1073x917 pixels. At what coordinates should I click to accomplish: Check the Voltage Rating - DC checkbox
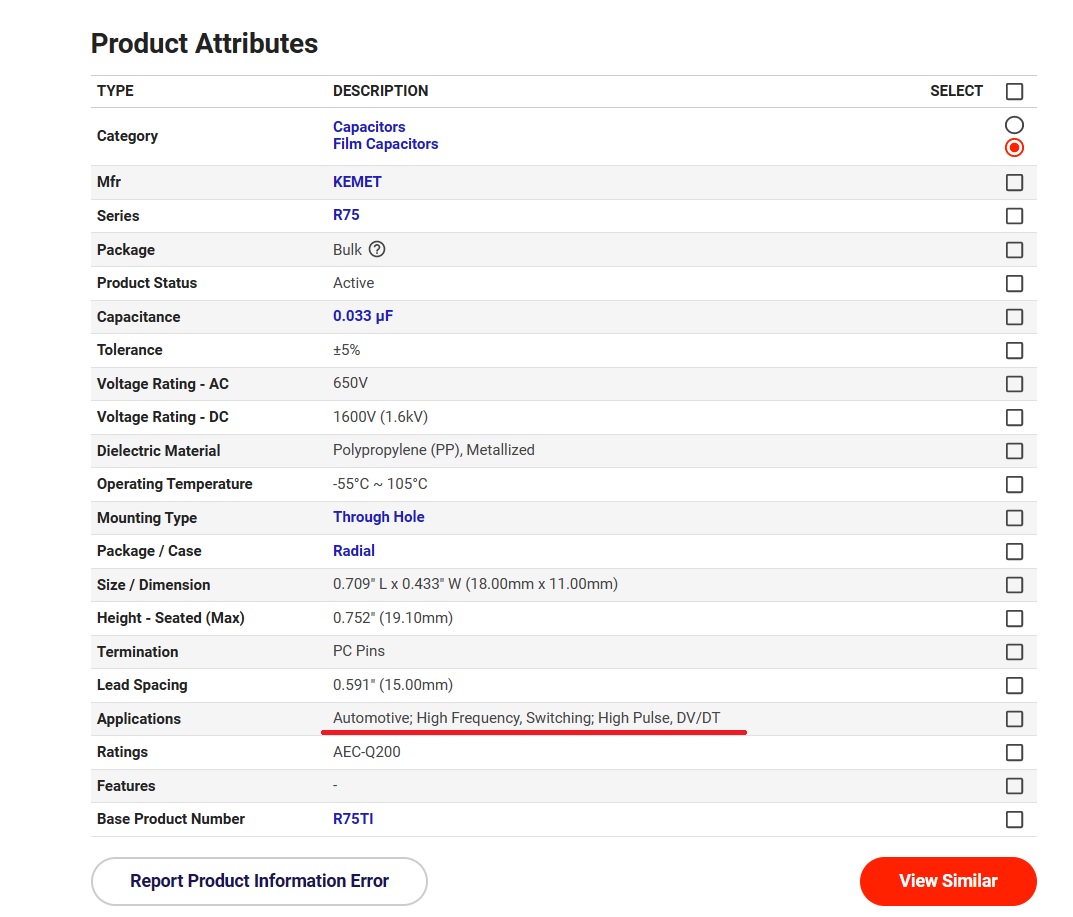point(1014,417)
